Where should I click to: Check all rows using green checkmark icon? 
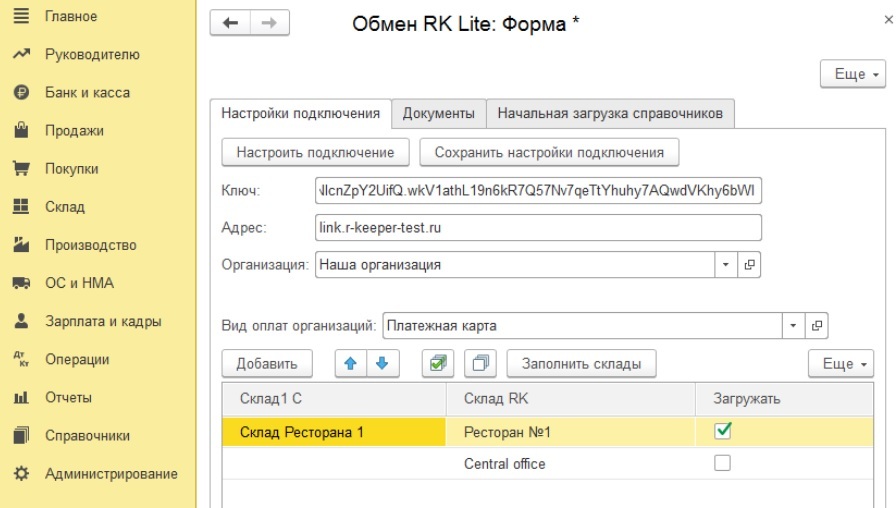click(438, 363)
